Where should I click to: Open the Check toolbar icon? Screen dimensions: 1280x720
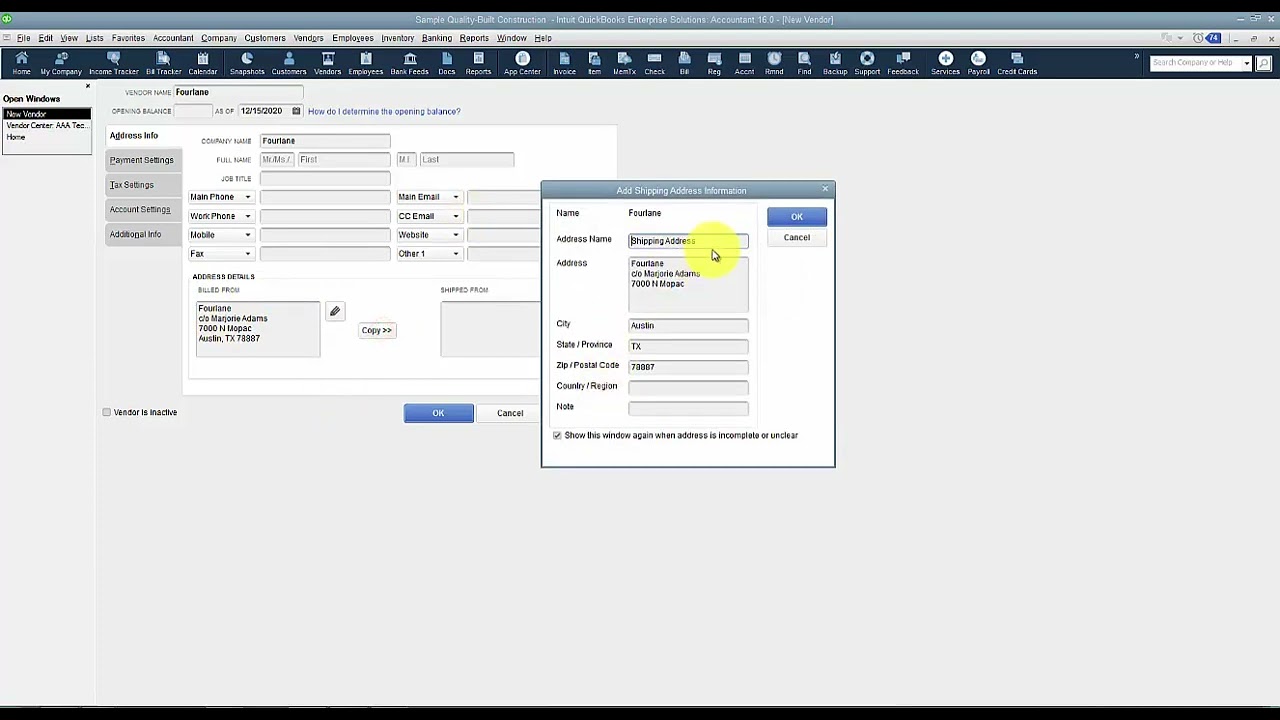(654, 63)
